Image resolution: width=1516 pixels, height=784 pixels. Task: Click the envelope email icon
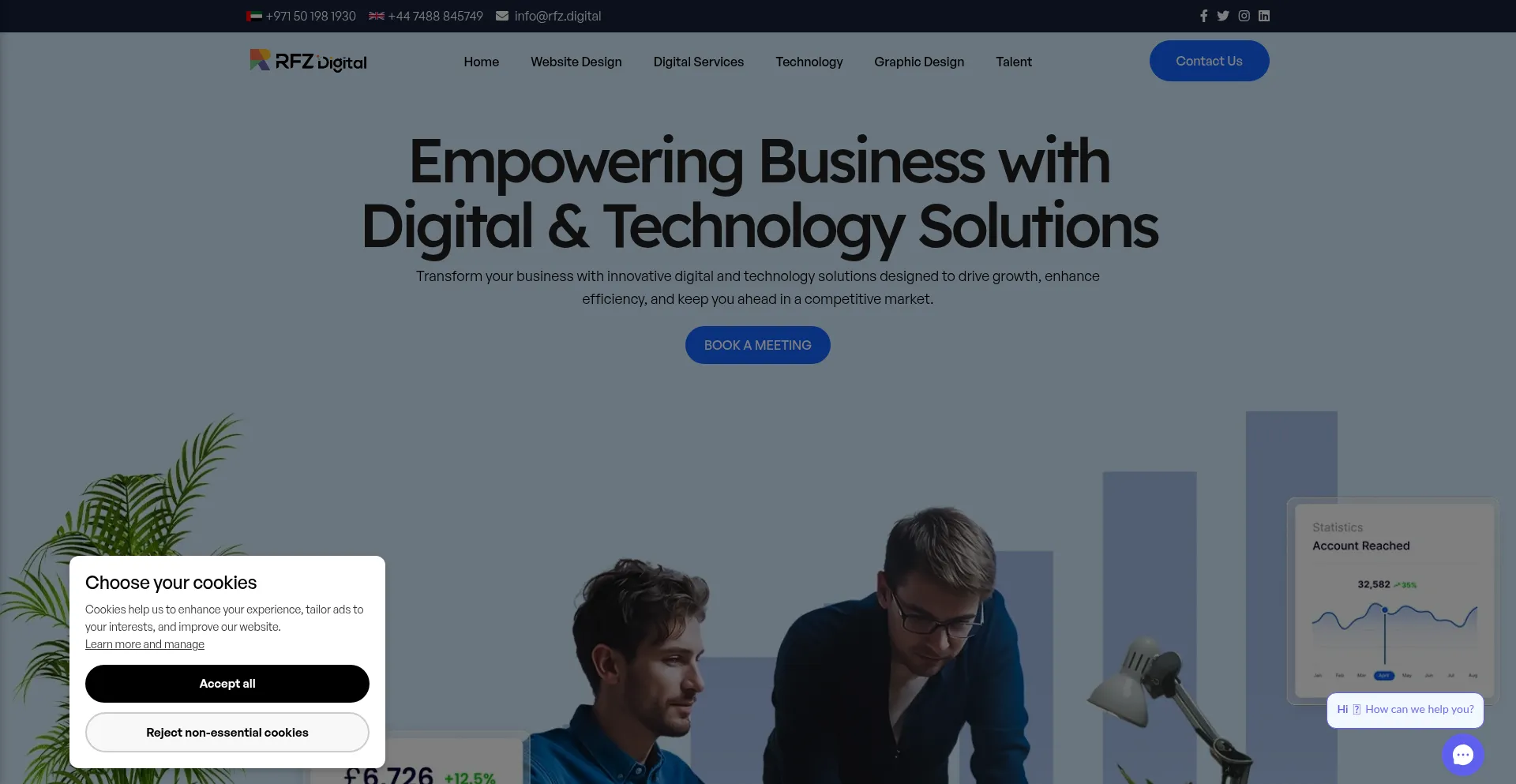pos(502,16)
